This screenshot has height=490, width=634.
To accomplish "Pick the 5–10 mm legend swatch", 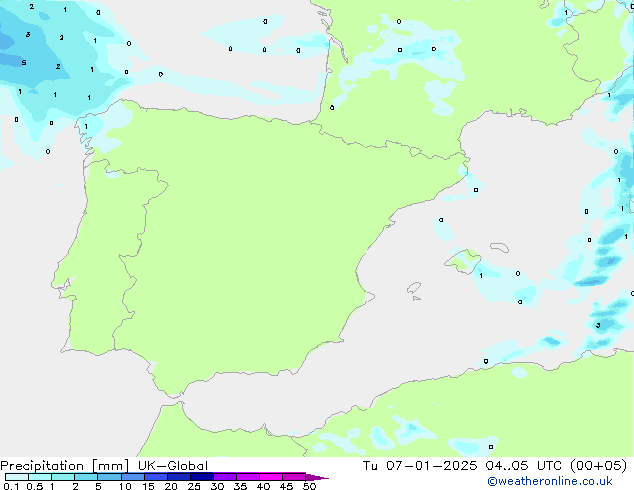I will coord(109,477).
